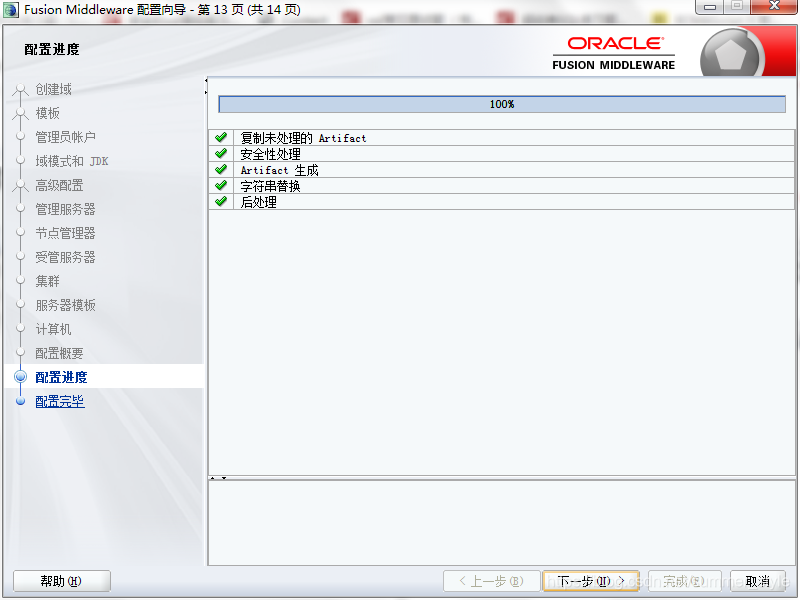Click green checkmark beside Artifact 生成
The image size is (800, 600).
click(x=221, y=169)
